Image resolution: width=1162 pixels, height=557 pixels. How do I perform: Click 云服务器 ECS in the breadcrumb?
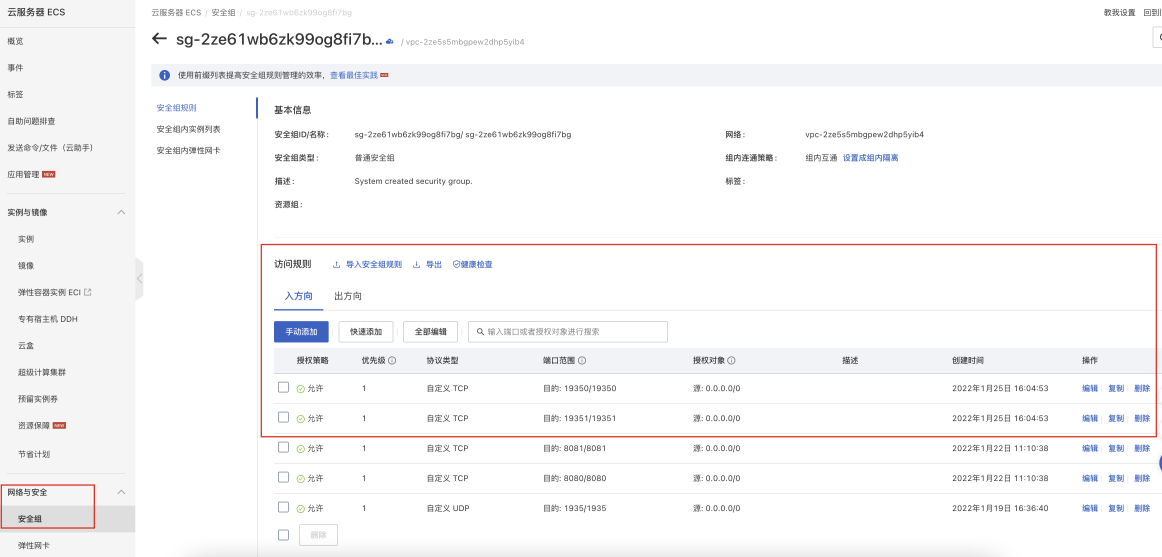click(x=176, y=13)
